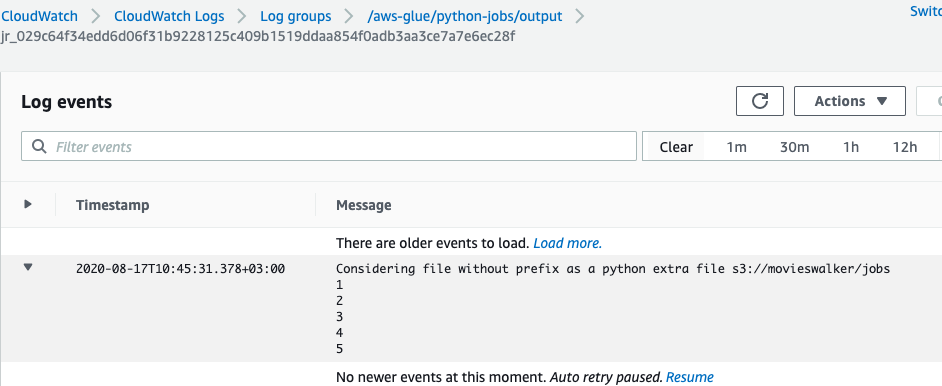Viewport: 942px width, 386px height.
Task: Select the 30m time range
Action: (794, 147)
